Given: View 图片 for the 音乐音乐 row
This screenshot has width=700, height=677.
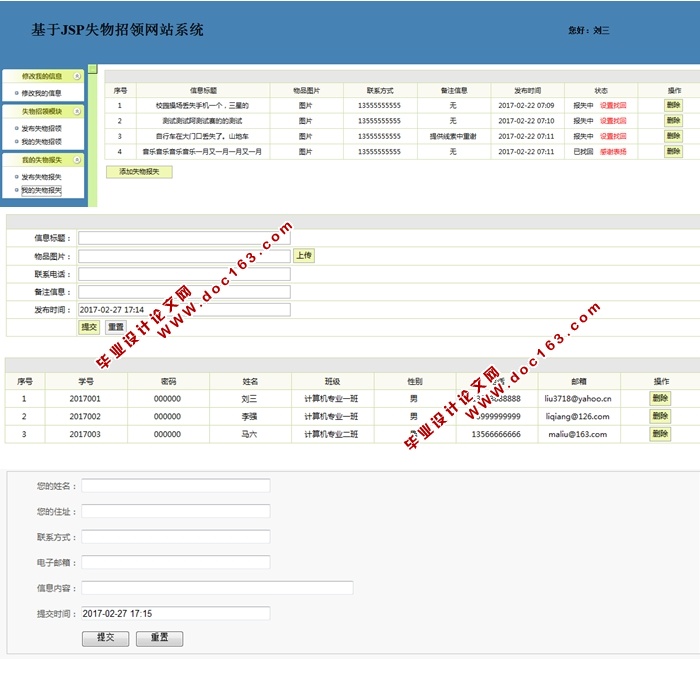Looking at the screenshot, I should 305,152.
